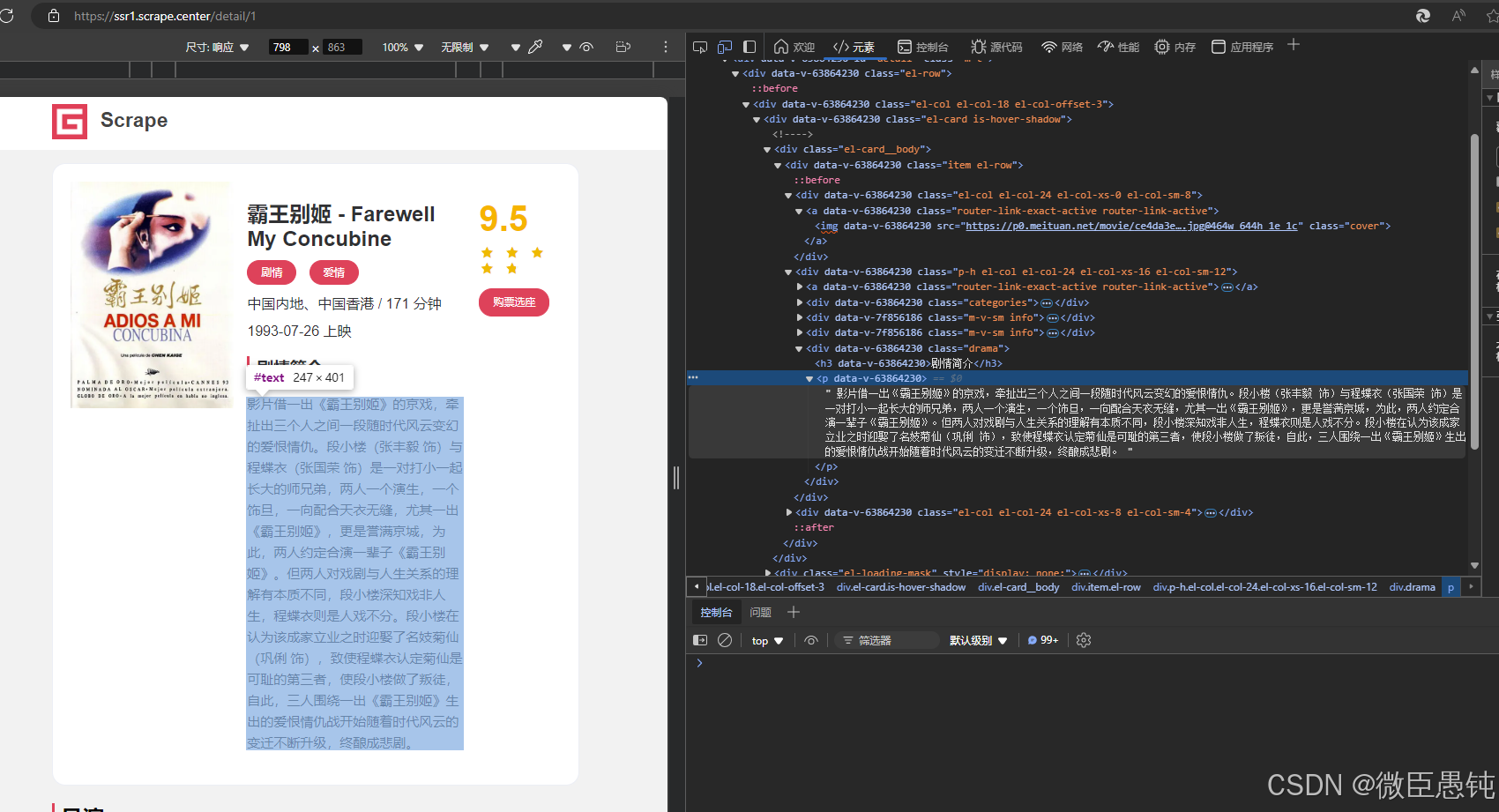Click the Scrape logo icon

(70, 122)
